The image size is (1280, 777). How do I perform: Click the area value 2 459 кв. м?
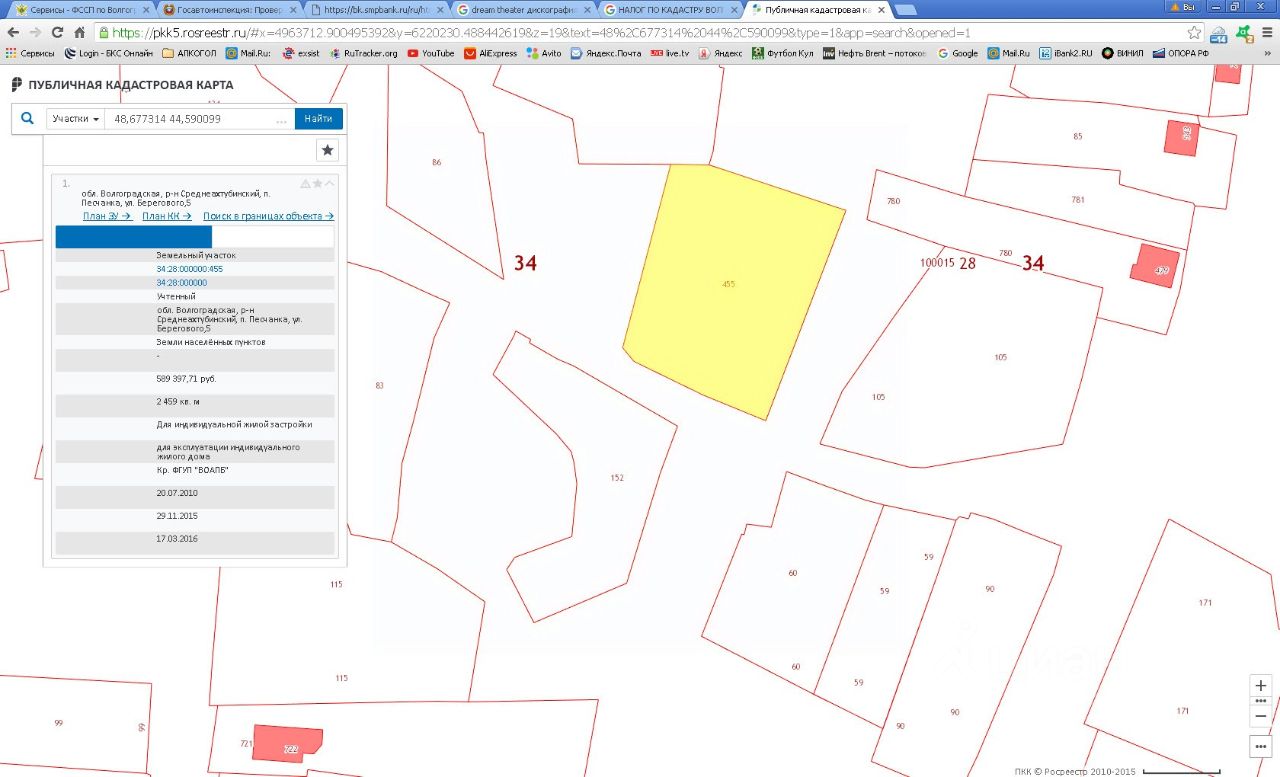[178, 402]
